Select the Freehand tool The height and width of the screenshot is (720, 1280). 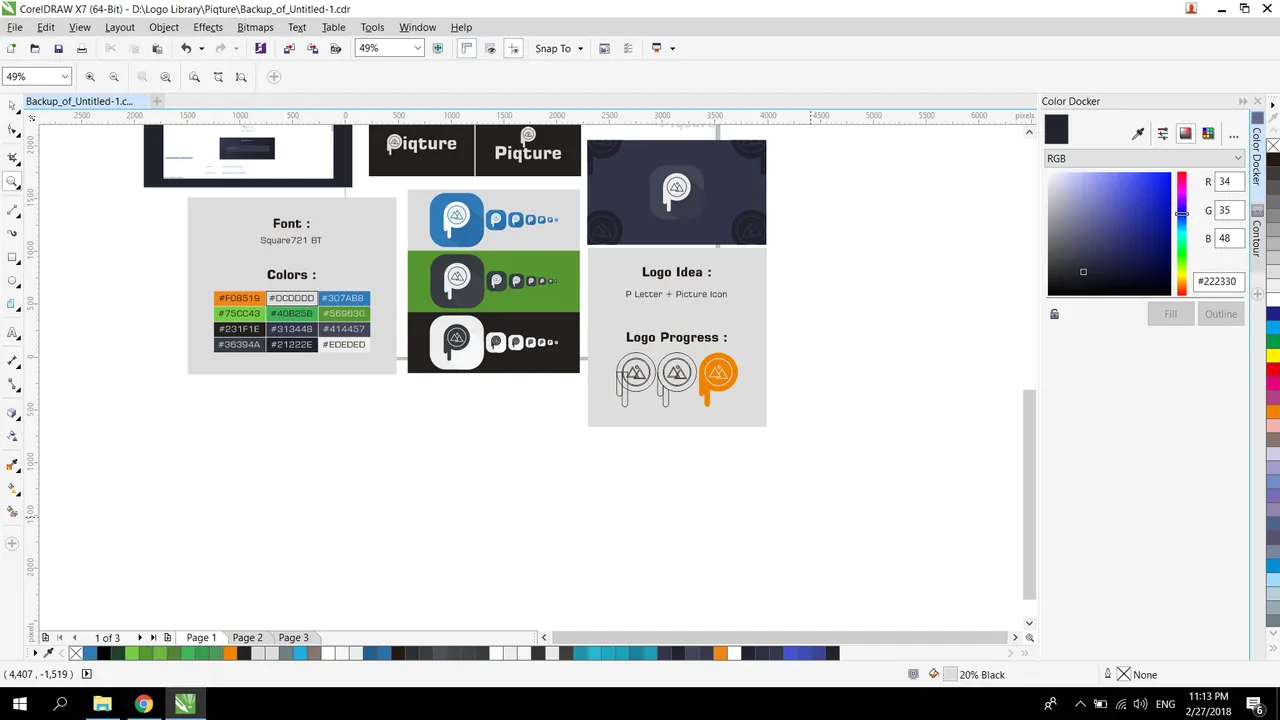[12, 210]
